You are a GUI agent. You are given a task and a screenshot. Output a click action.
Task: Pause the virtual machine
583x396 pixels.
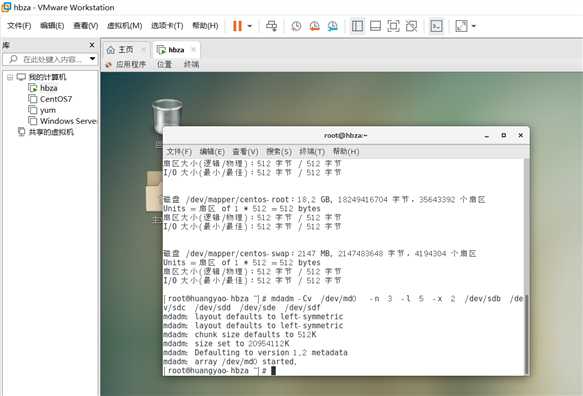point(237,26)
